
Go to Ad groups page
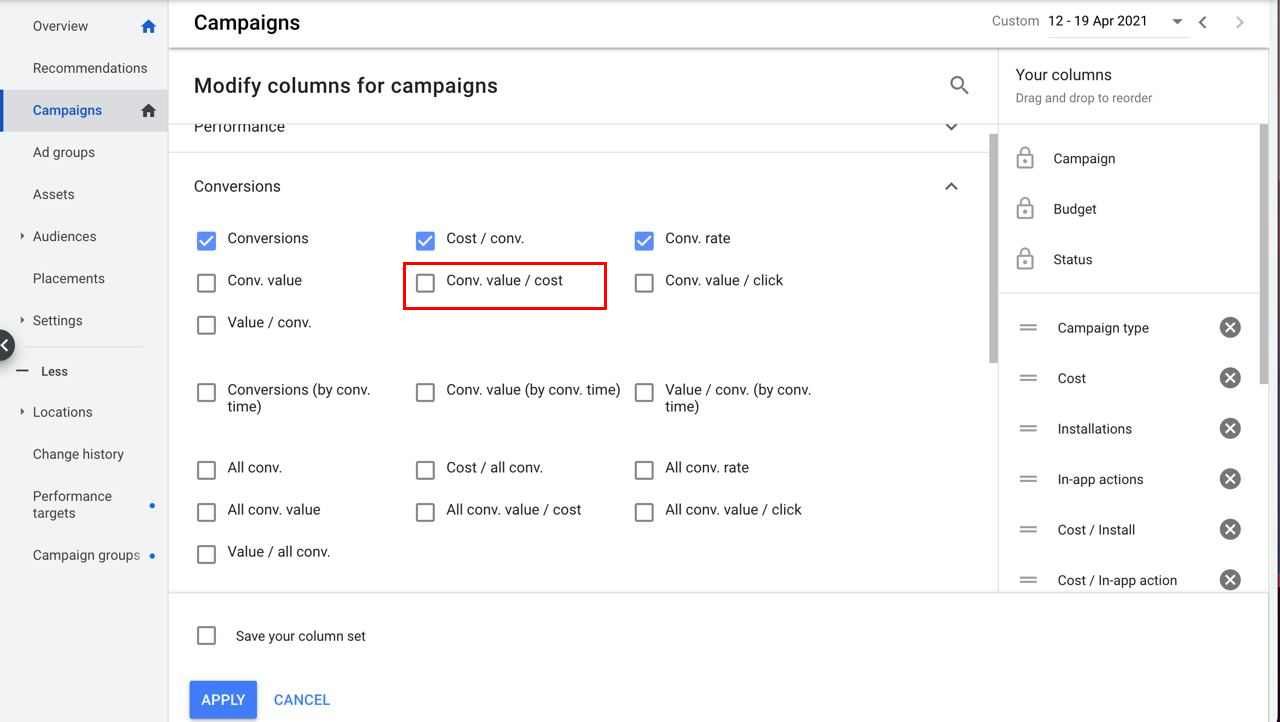[64, 152]
